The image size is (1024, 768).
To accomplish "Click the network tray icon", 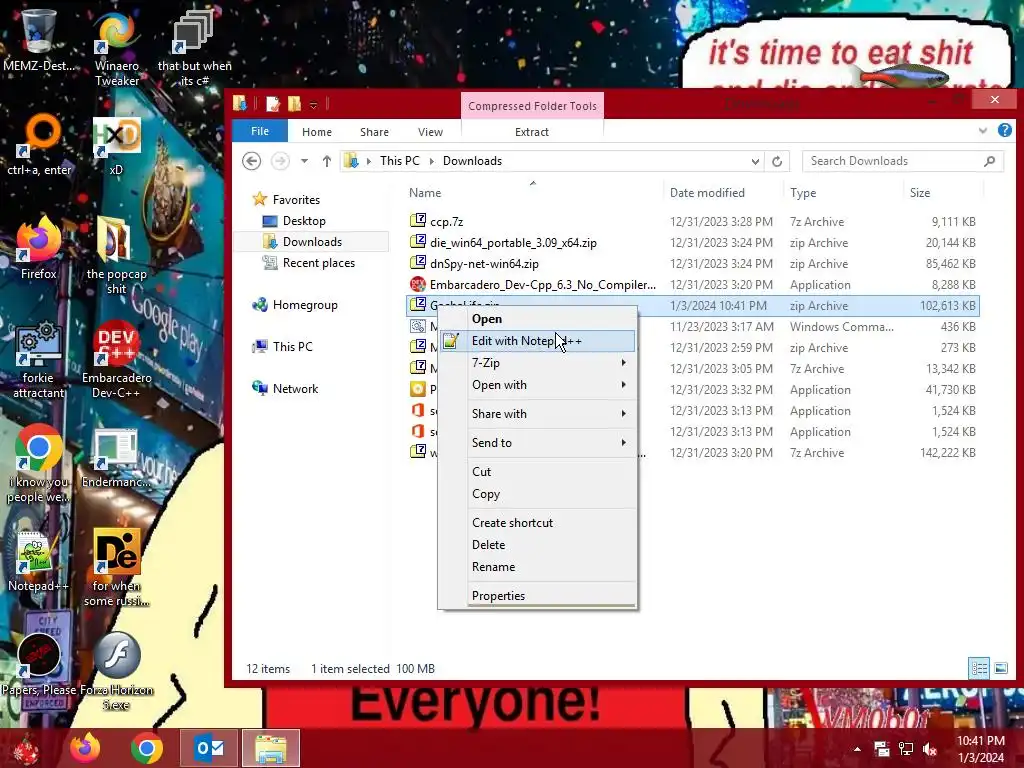I will 906,749.
